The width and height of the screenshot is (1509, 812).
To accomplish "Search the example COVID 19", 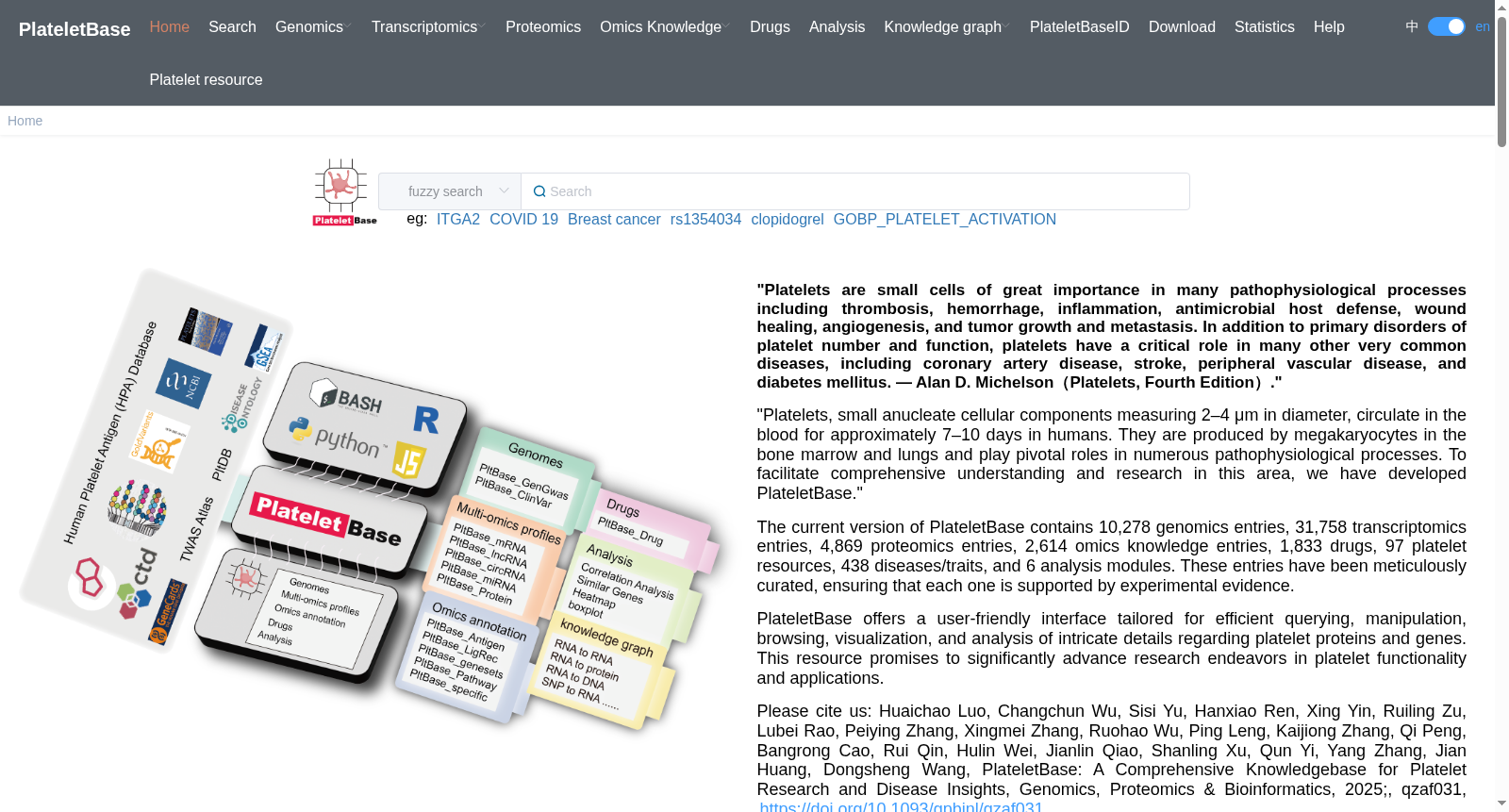I will [523, 219].
